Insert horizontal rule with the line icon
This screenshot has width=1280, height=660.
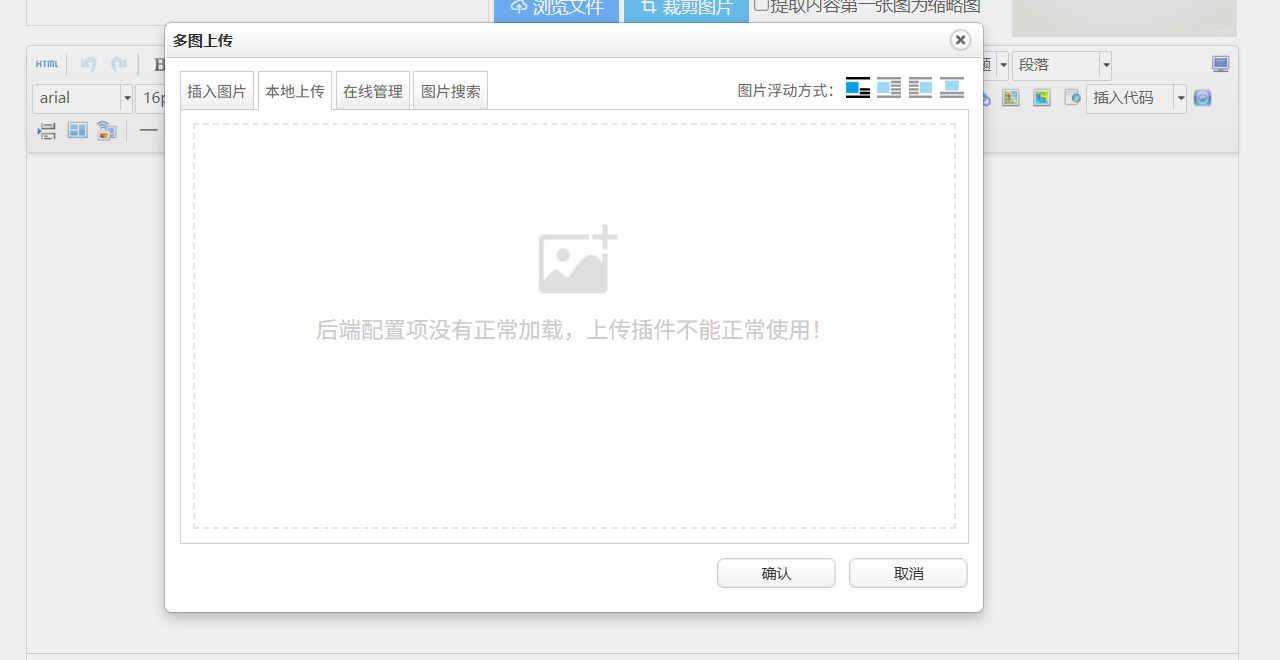149,131
